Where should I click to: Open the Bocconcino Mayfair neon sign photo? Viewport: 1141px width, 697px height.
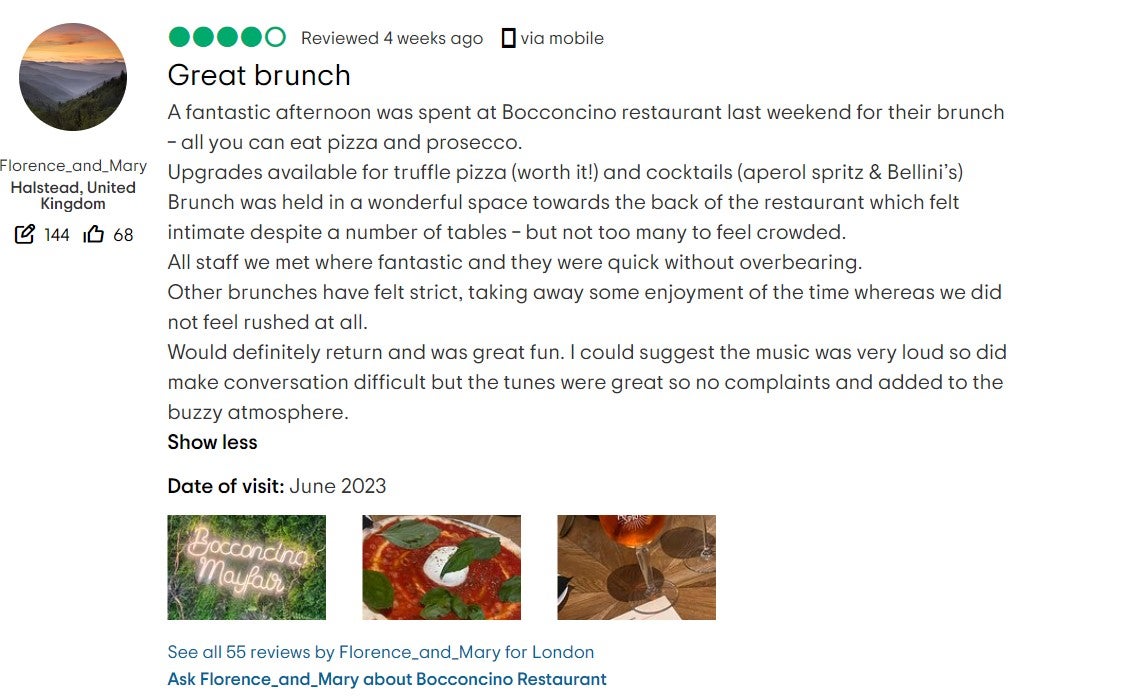pos(246,567)
